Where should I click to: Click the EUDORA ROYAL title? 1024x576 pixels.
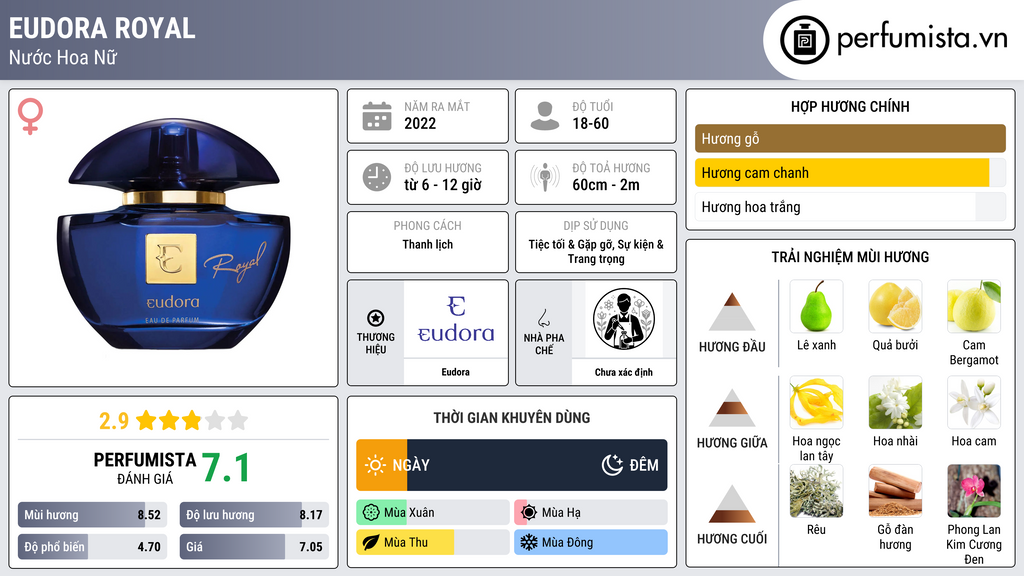point(102,28)
